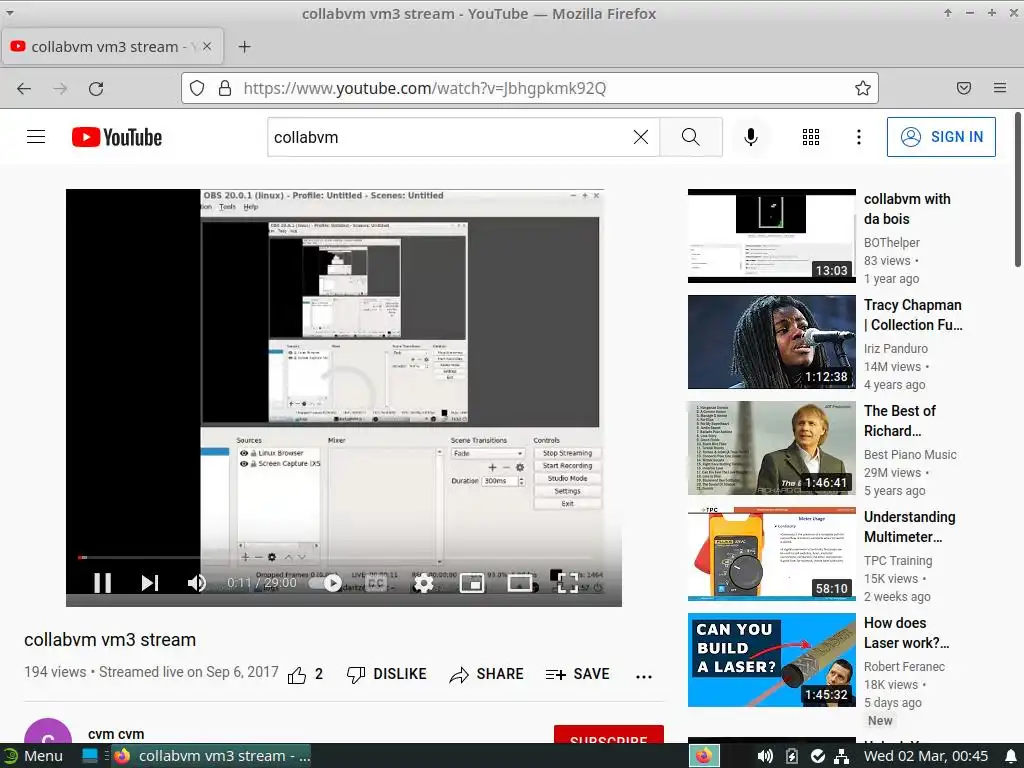Screen dimensions: 1024x768
Task: Open more actions below the video
Action: [x=644, y=676]
